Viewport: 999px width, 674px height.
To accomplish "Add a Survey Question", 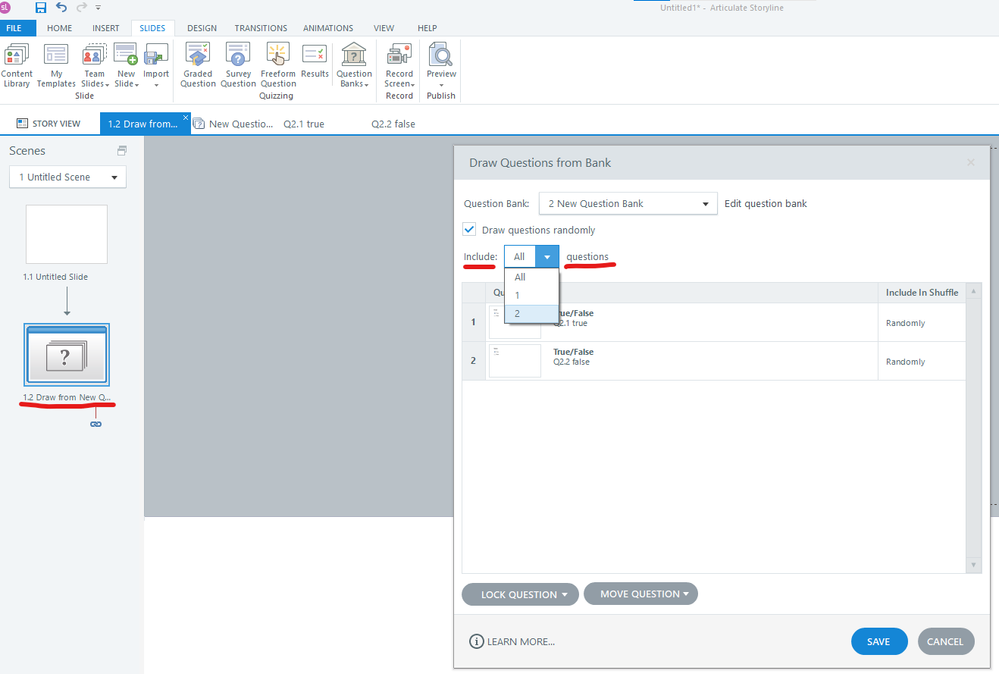I will 238,65.
